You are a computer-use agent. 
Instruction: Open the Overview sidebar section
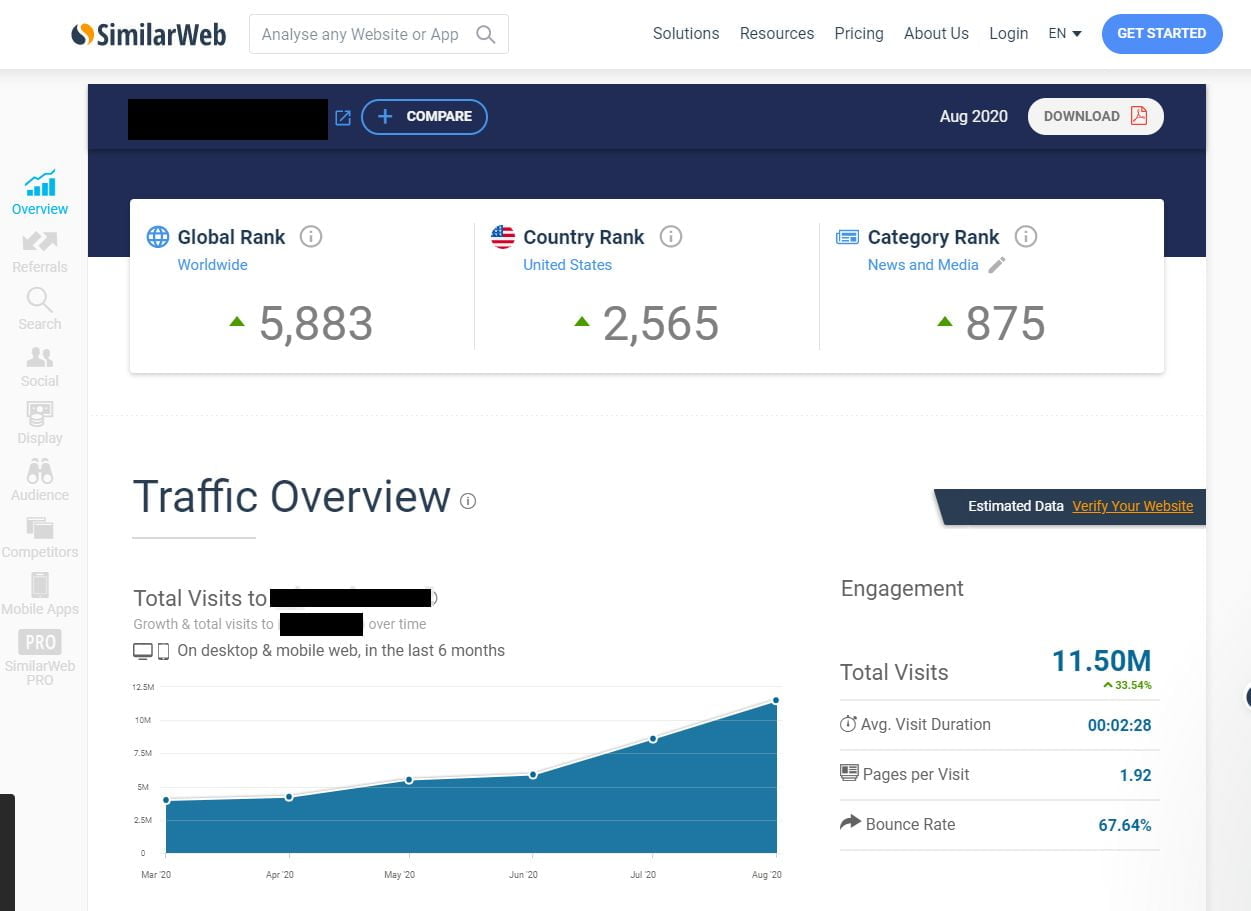point(40,193)
